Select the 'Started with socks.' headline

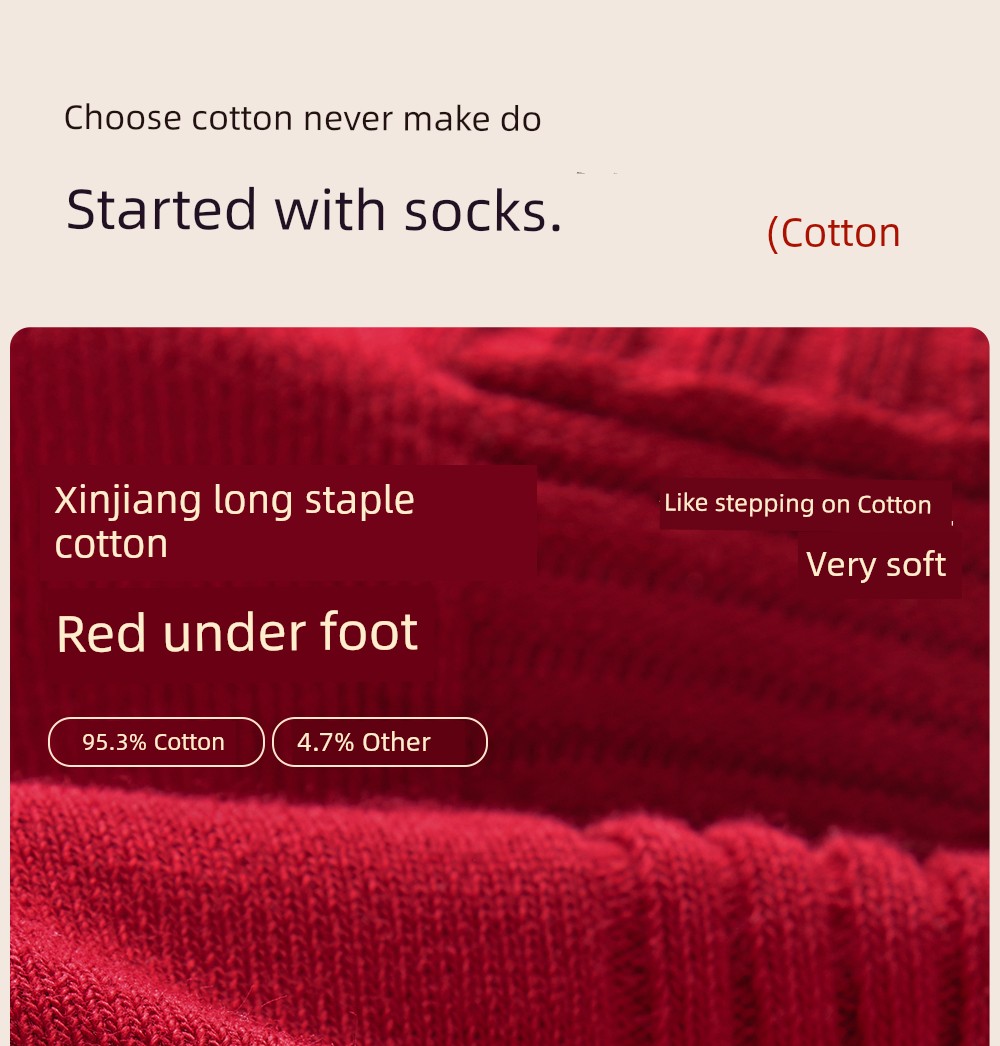click(314, 210)
